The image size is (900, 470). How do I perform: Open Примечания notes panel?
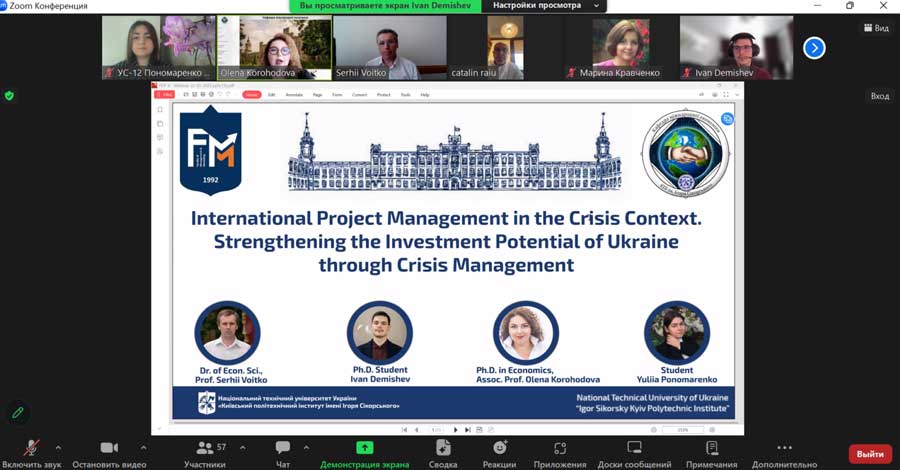[x=711, y=448]
